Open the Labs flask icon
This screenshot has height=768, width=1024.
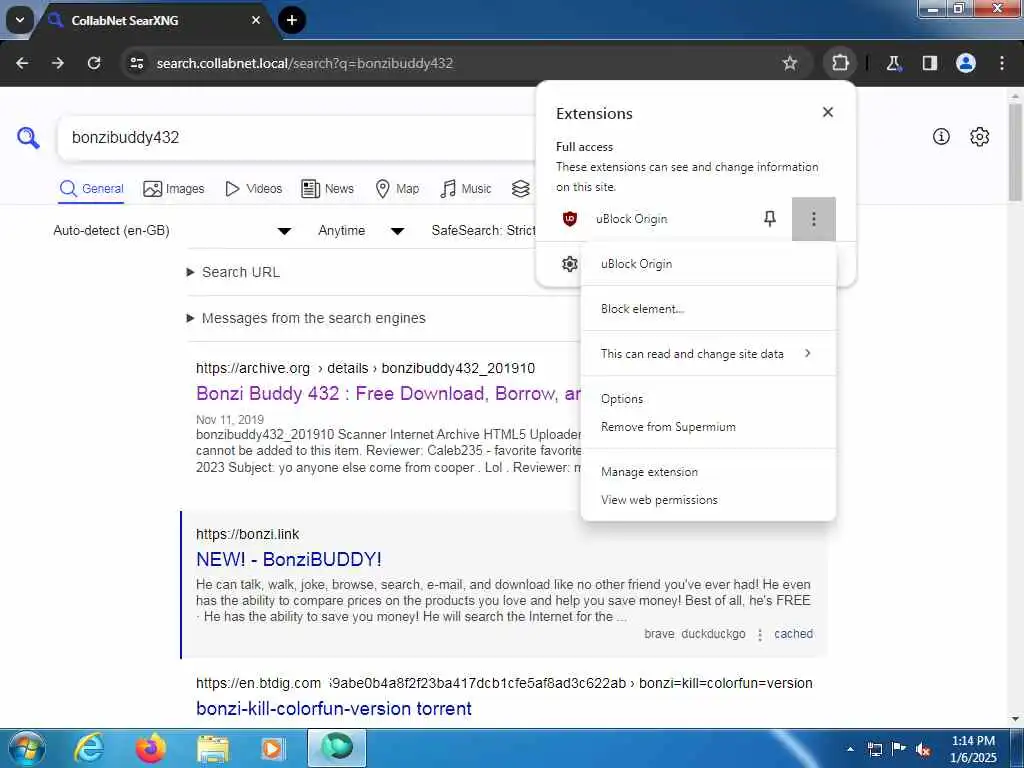(893, 63)
